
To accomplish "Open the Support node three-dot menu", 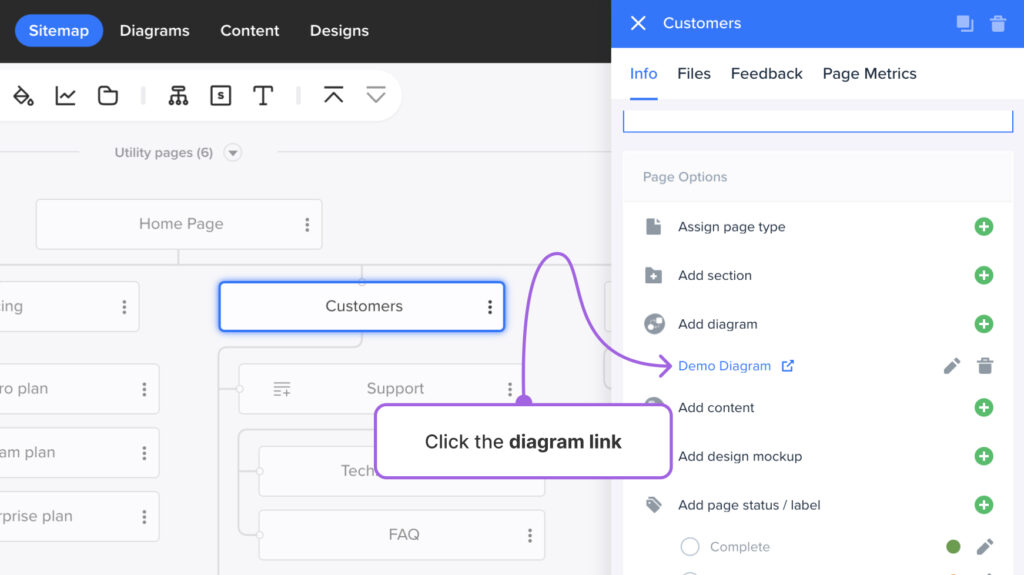I will 509,389.
